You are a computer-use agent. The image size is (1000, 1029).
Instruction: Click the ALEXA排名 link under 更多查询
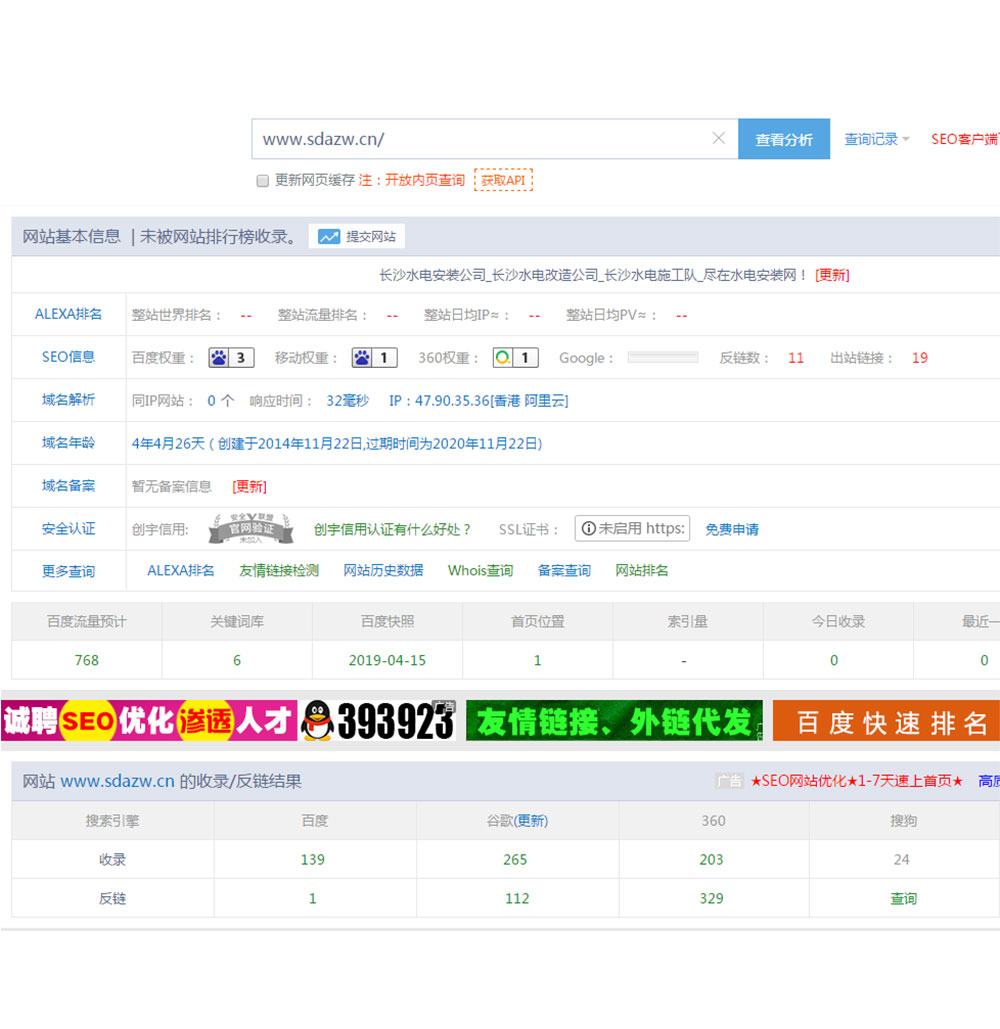tap(180, 570)
